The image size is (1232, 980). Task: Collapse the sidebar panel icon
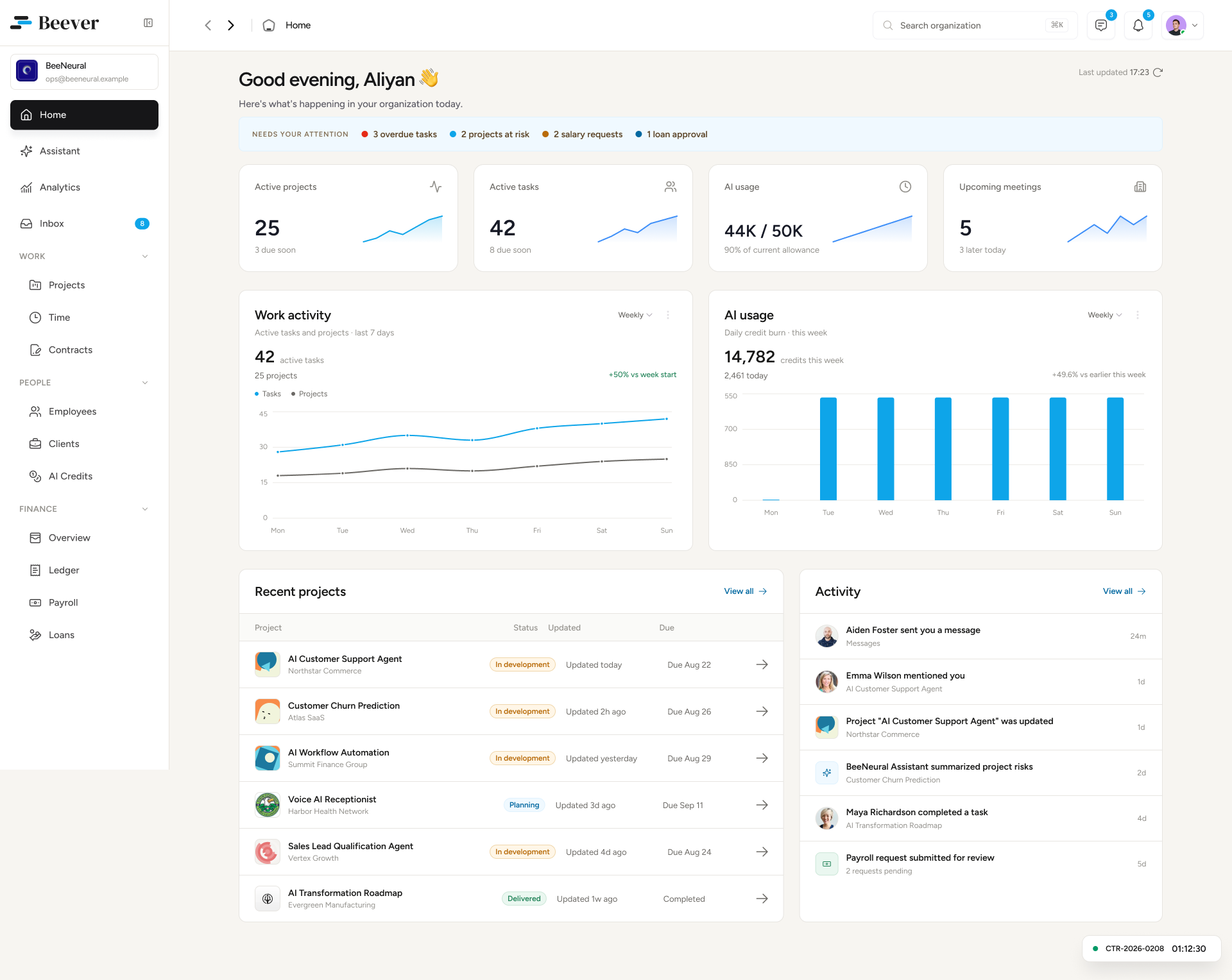click(148, 23)
